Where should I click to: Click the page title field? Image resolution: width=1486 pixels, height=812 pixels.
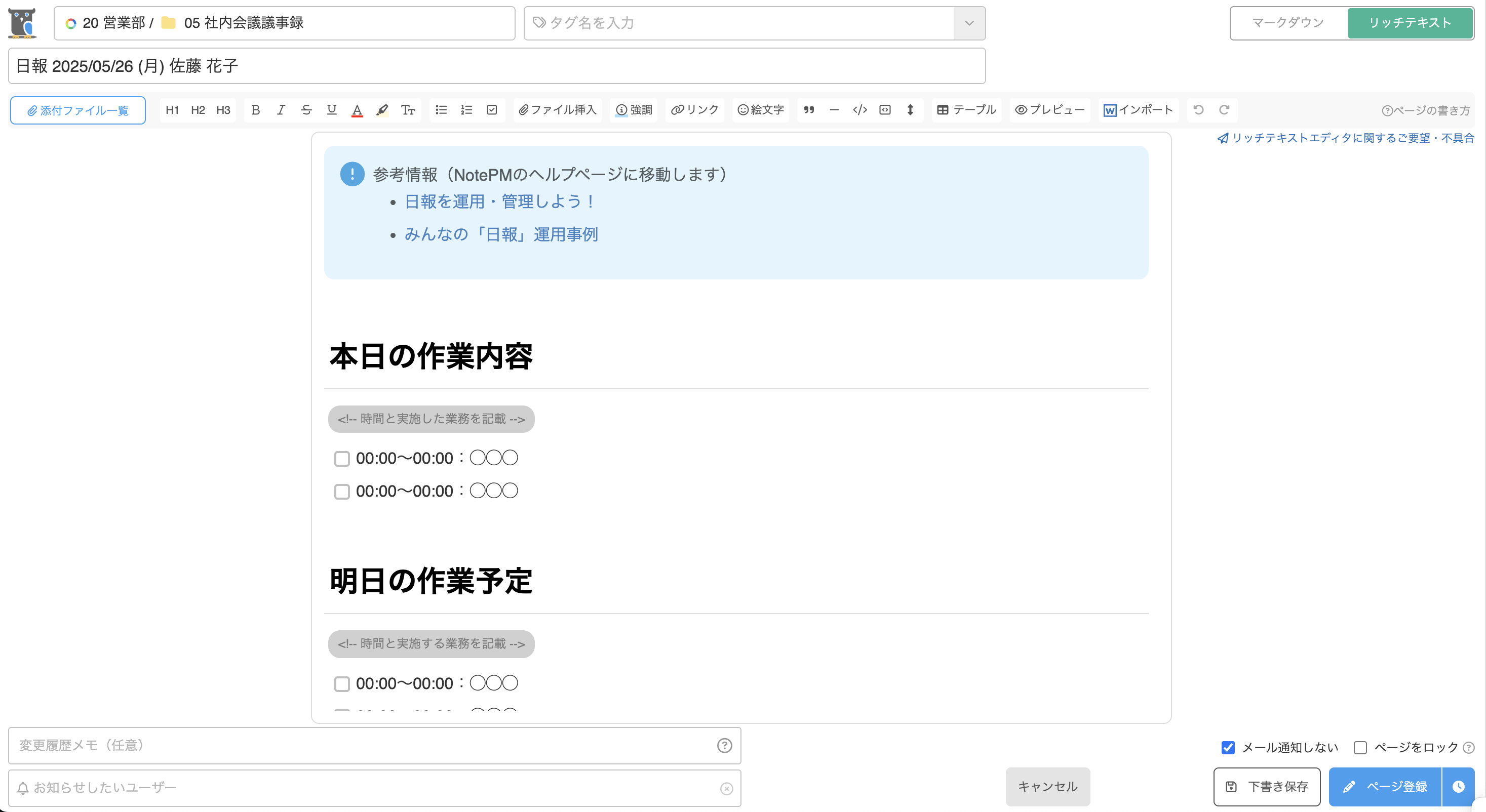pyautogui.click(x=497, y=66)
